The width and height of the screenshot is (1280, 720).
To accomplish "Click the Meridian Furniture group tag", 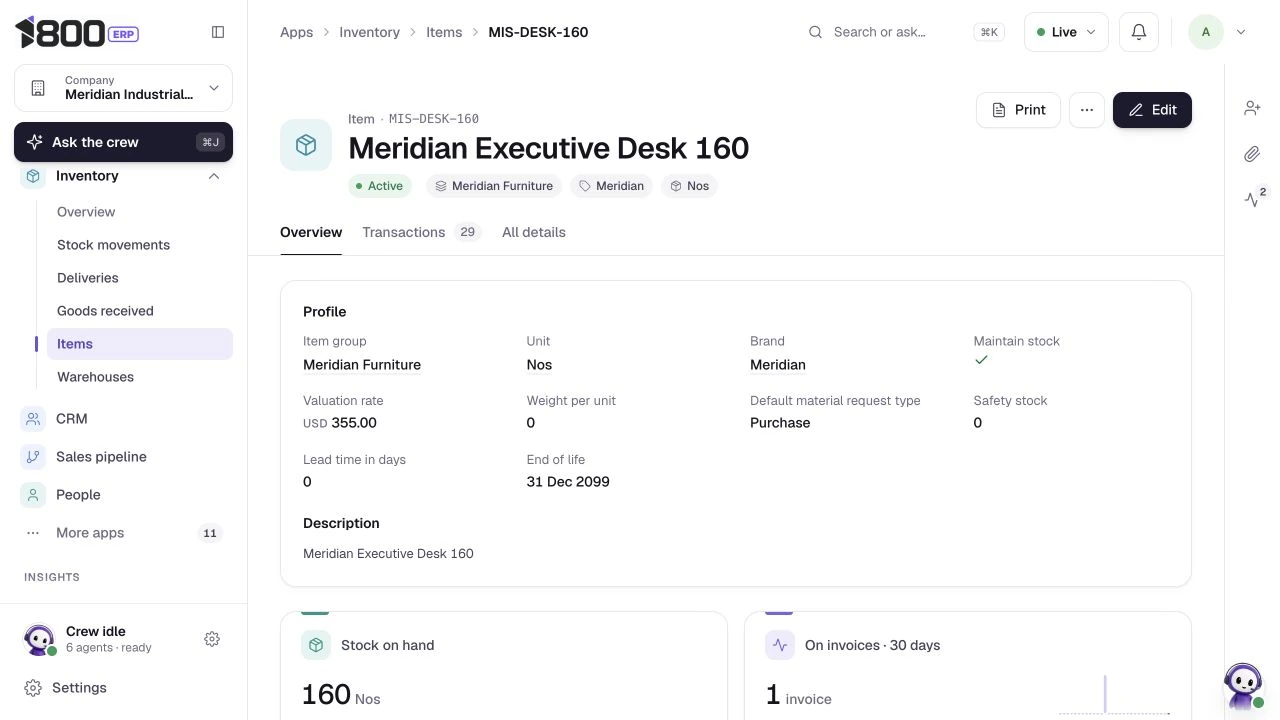I will (494, 186).
